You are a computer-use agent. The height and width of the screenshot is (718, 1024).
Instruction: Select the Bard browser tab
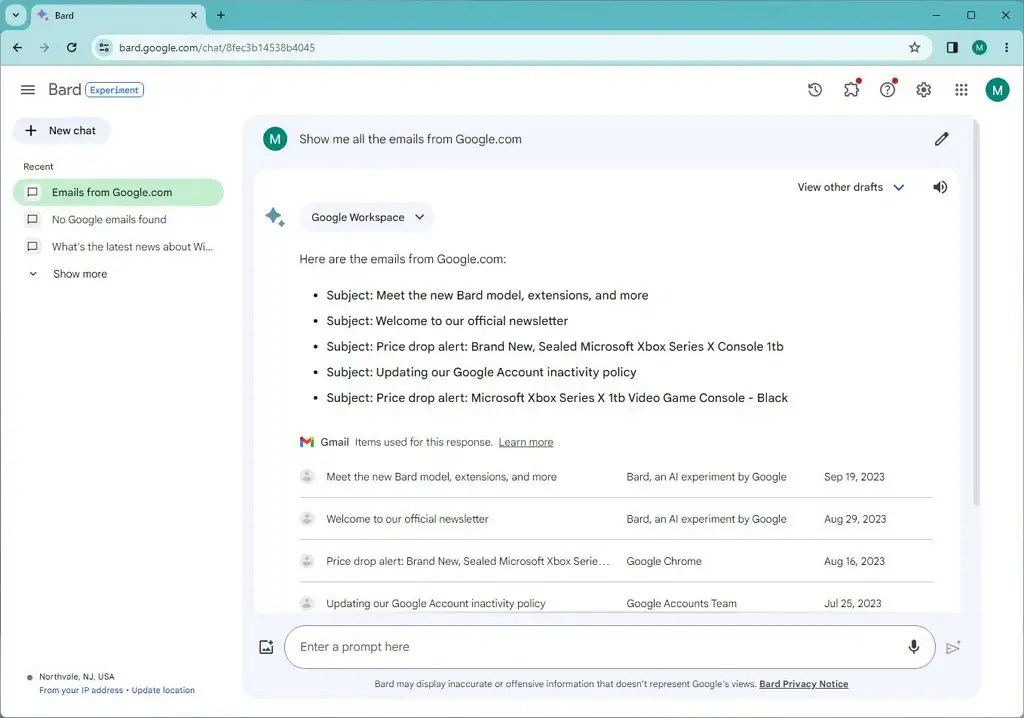coord(110,15)
